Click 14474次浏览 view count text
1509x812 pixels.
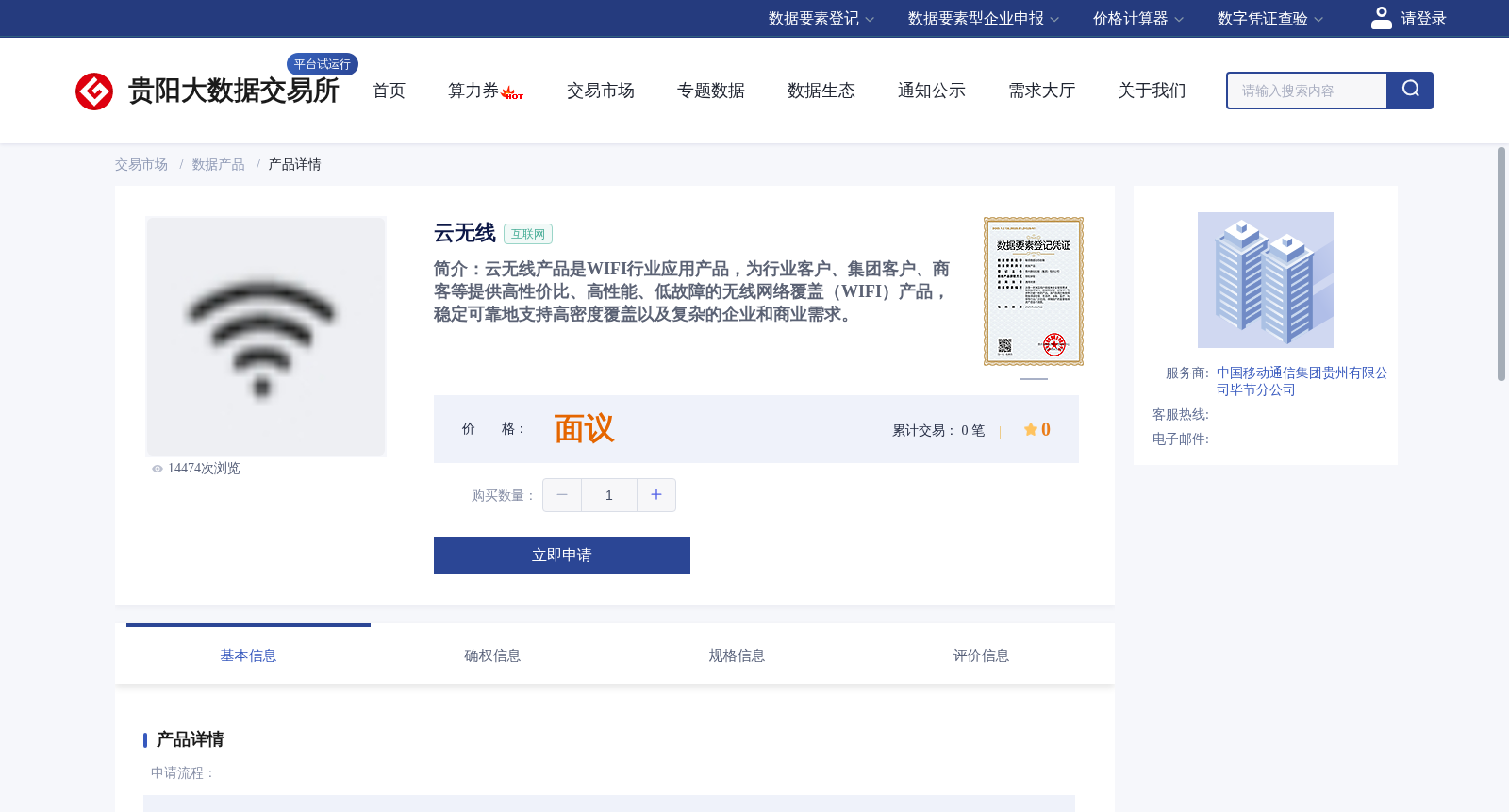click(204, 469)
